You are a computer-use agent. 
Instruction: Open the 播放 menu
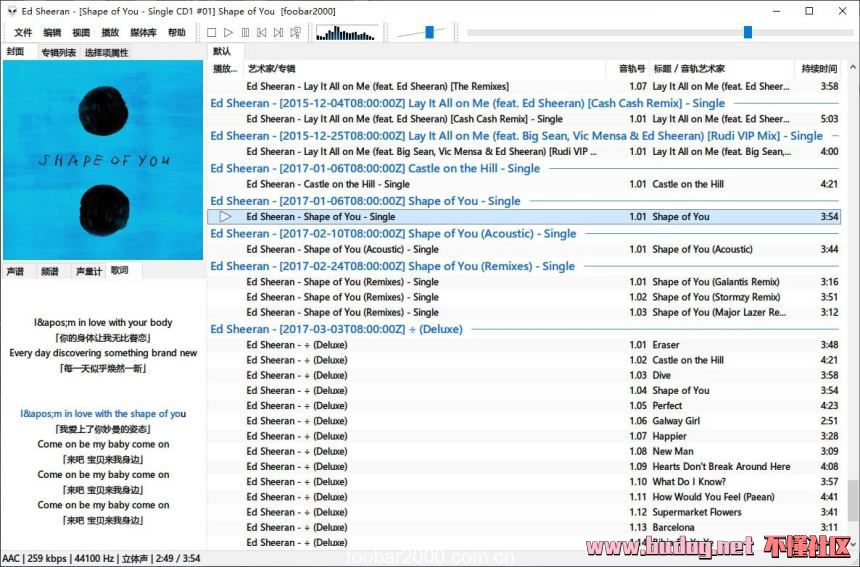[110, 33]
